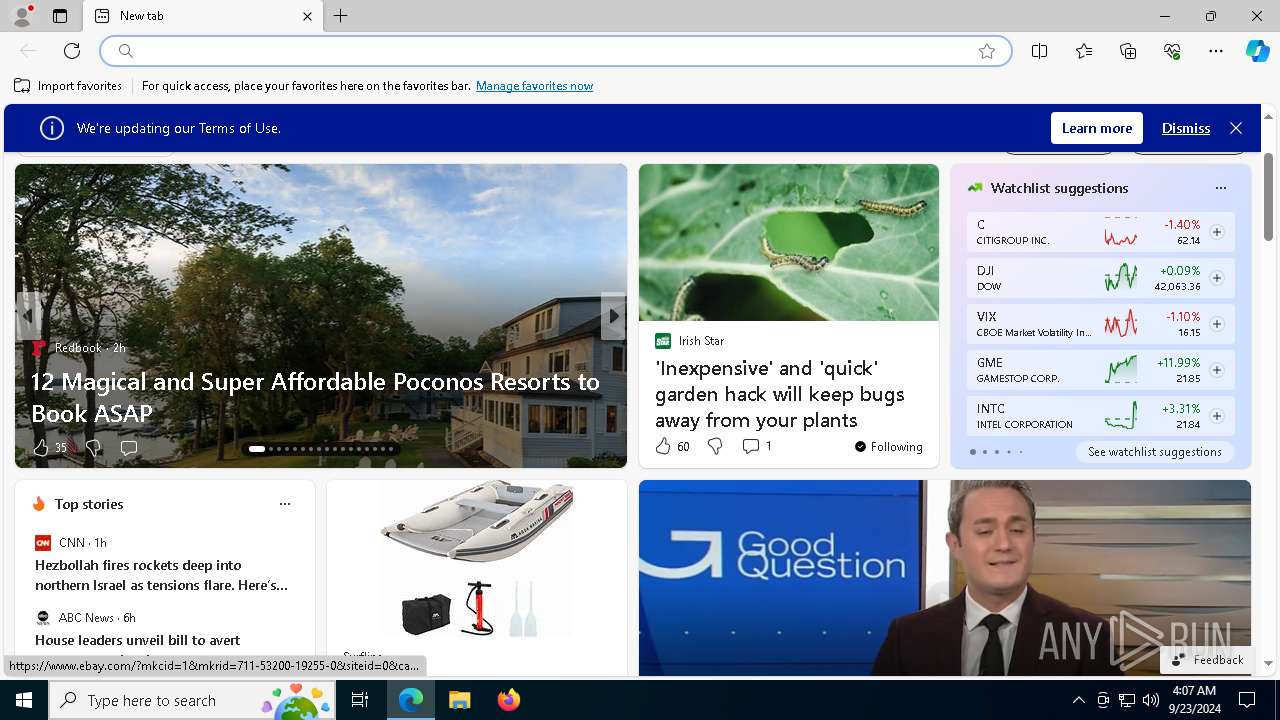The width and height of the screenshot is (1280, 720).
Task: Click into the address bar field
Action: point(555,51)
